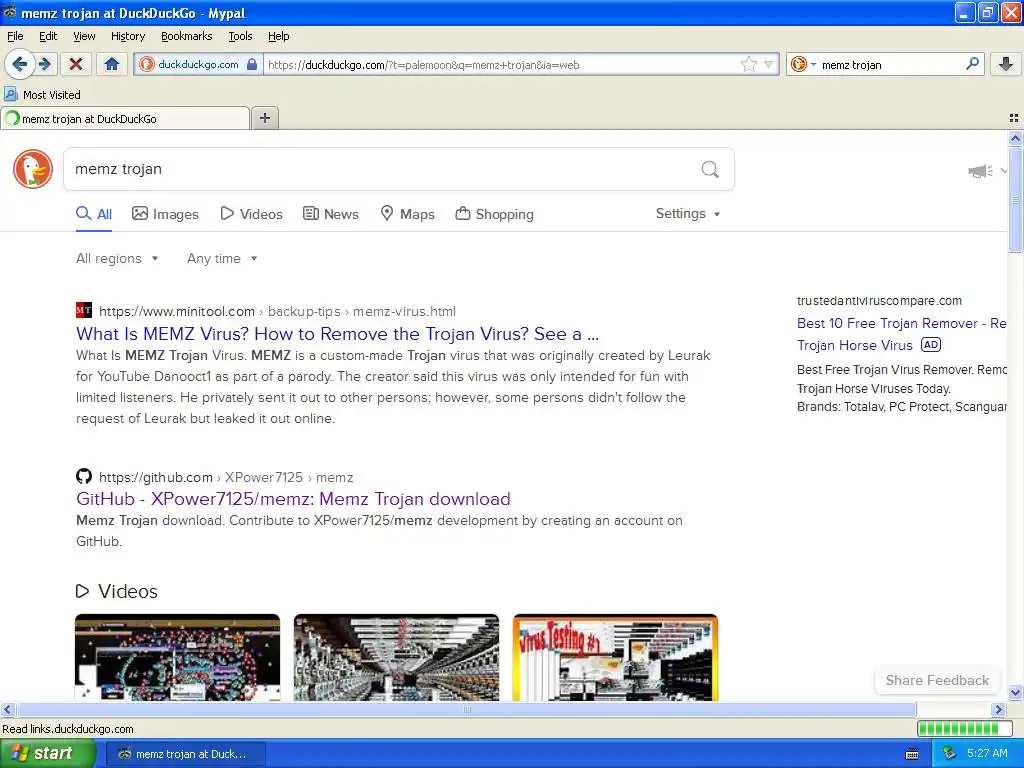The image size is (1024, 768).
Task: Click the minitool.com MT favicon
Action: (x=84, y=310)
